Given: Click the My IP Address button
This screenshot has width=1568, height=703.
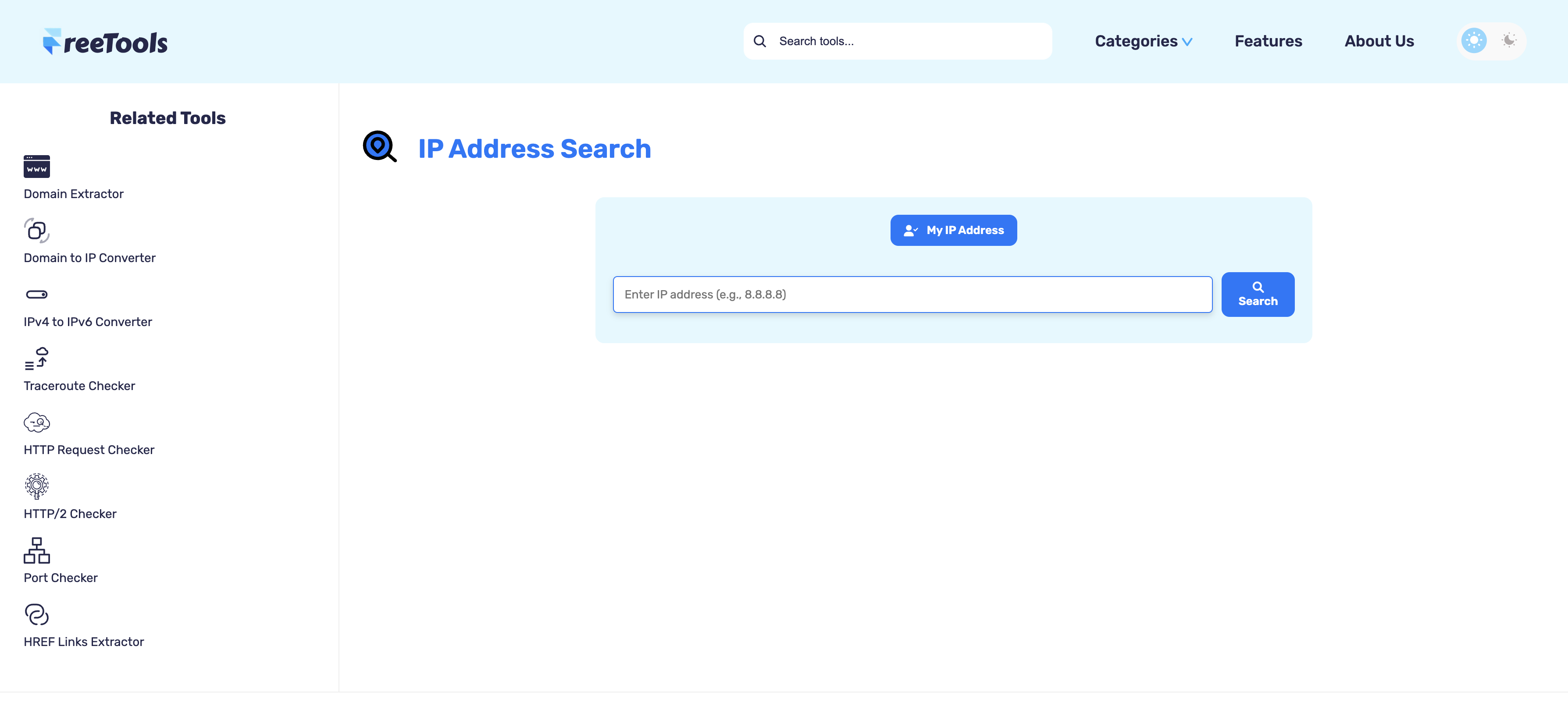Looking at the screenshot, I should tap(953, 230).
